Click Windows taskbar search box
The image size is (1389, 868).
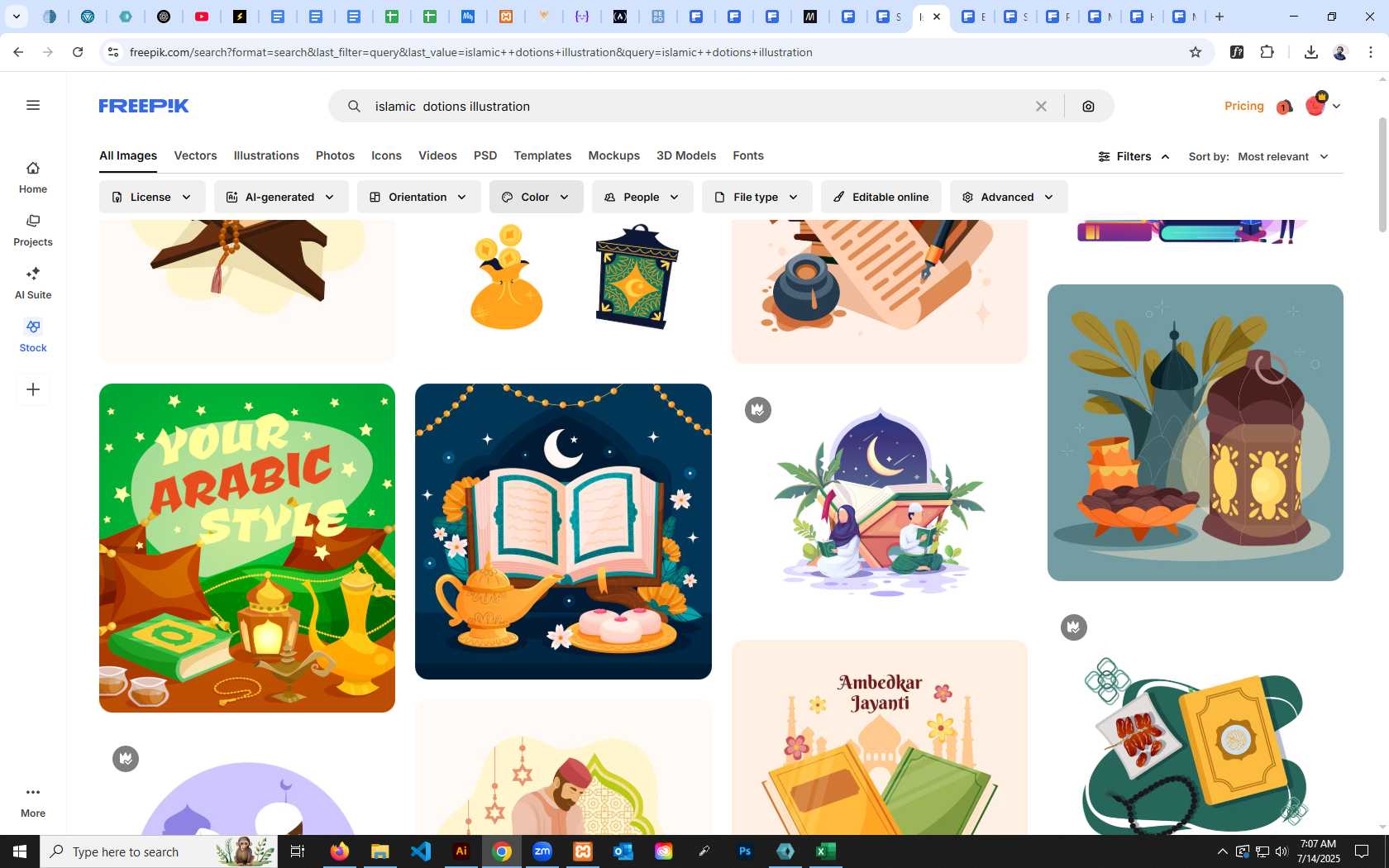[159, 851]
